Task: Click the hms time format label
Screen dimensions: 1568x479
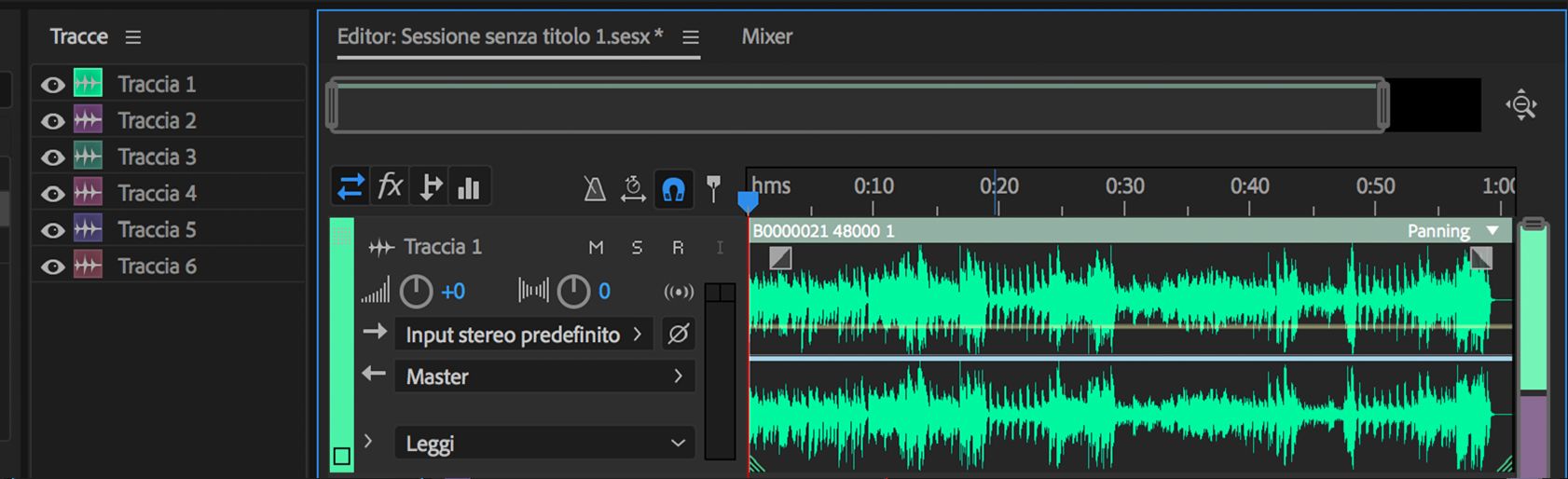Action: tap(771, 186)
